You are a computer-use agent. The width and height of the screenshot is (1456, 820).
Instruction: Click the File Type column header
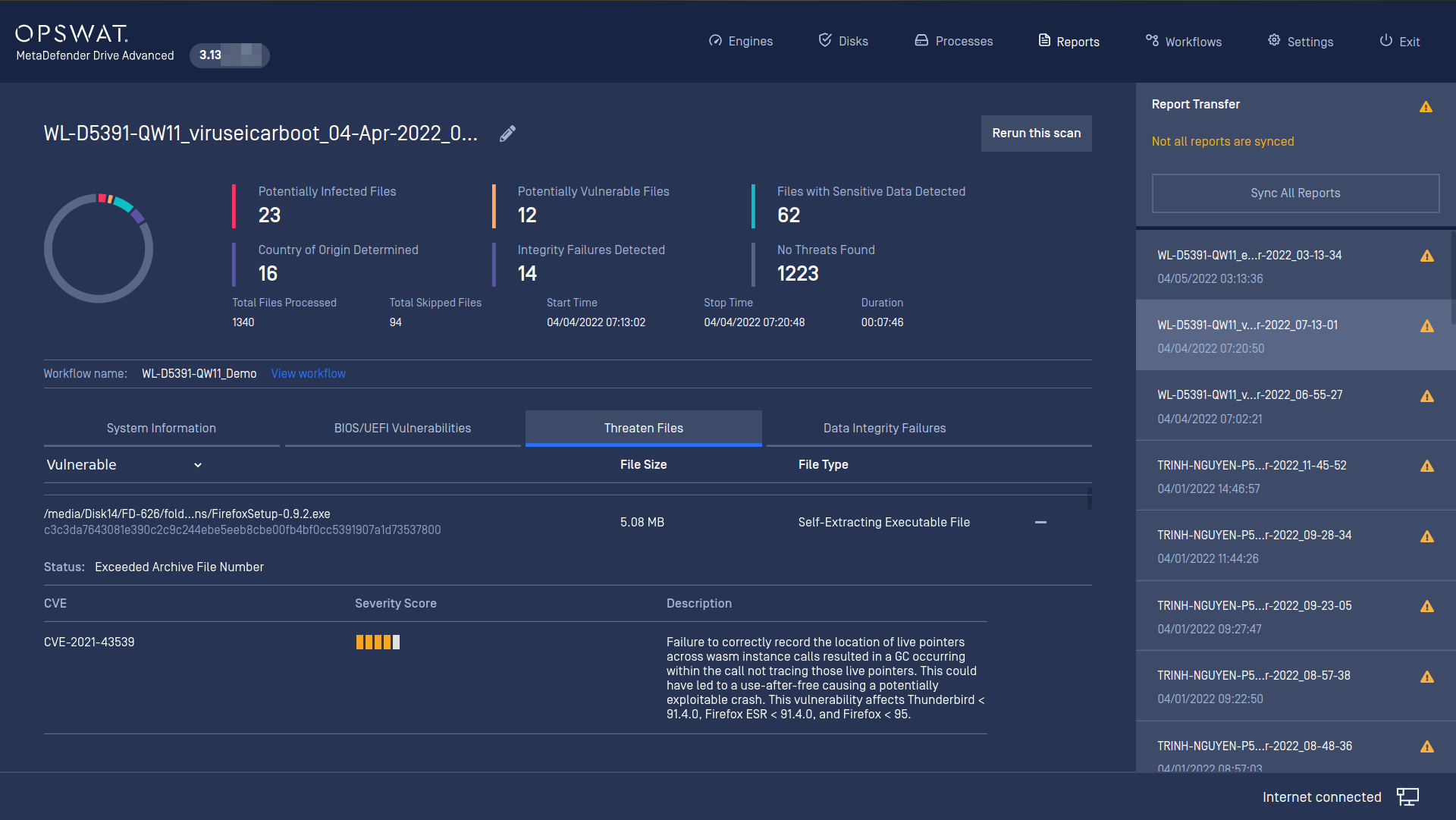[823, 465]
